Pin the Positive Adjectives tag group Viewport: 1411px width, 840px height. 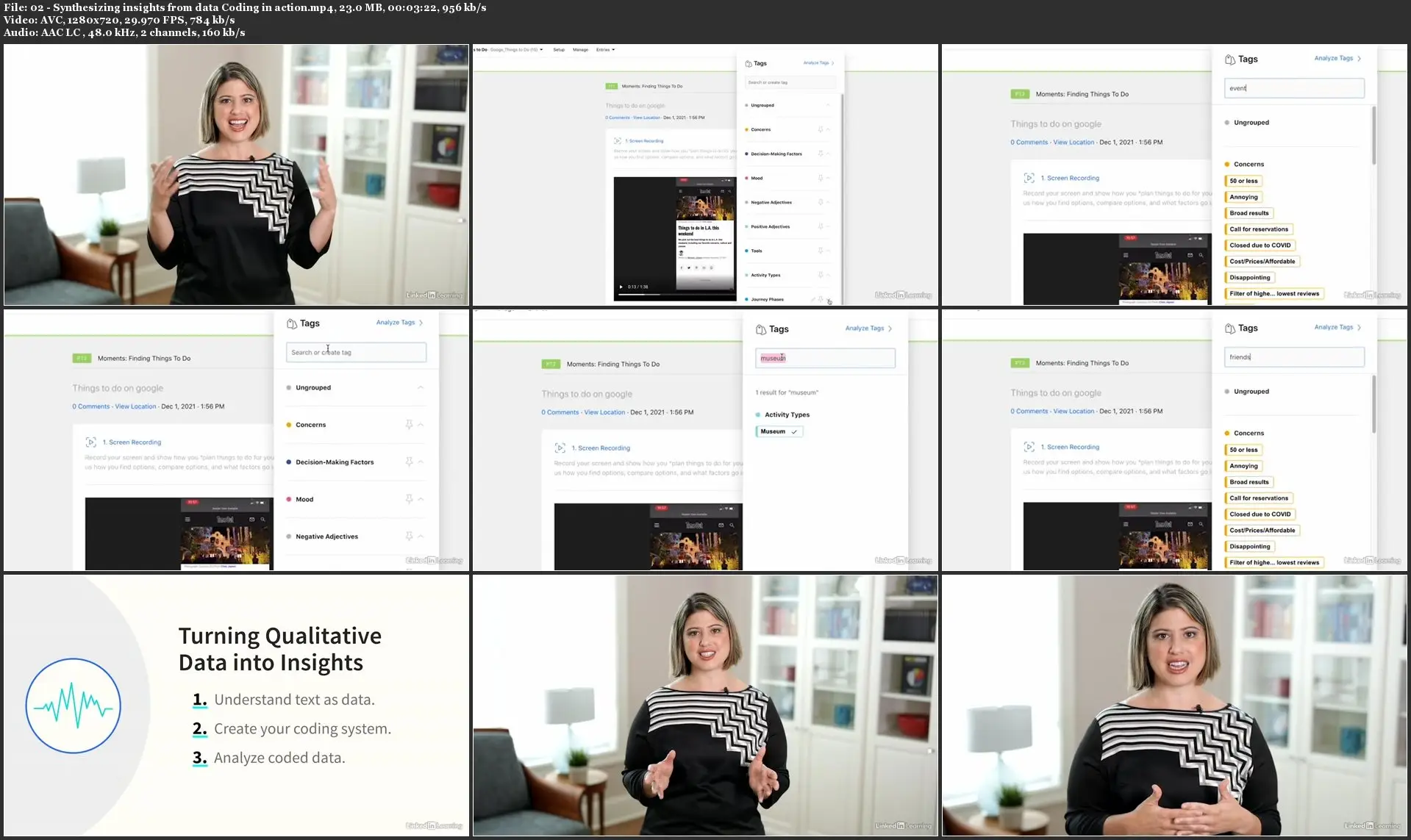(x=821, y=226)
